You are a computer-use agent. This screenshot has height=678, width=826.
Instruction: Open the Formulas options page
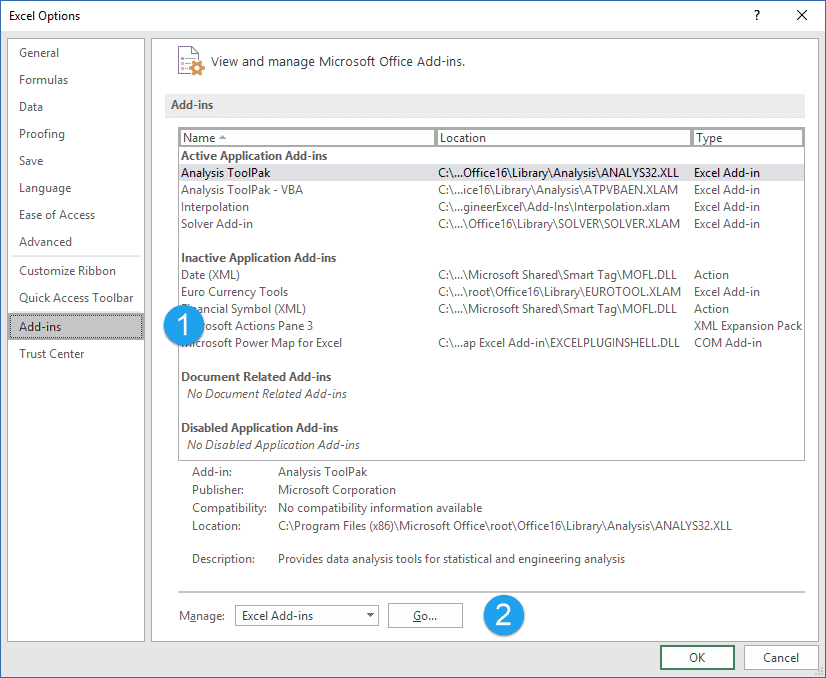point(43,79)
